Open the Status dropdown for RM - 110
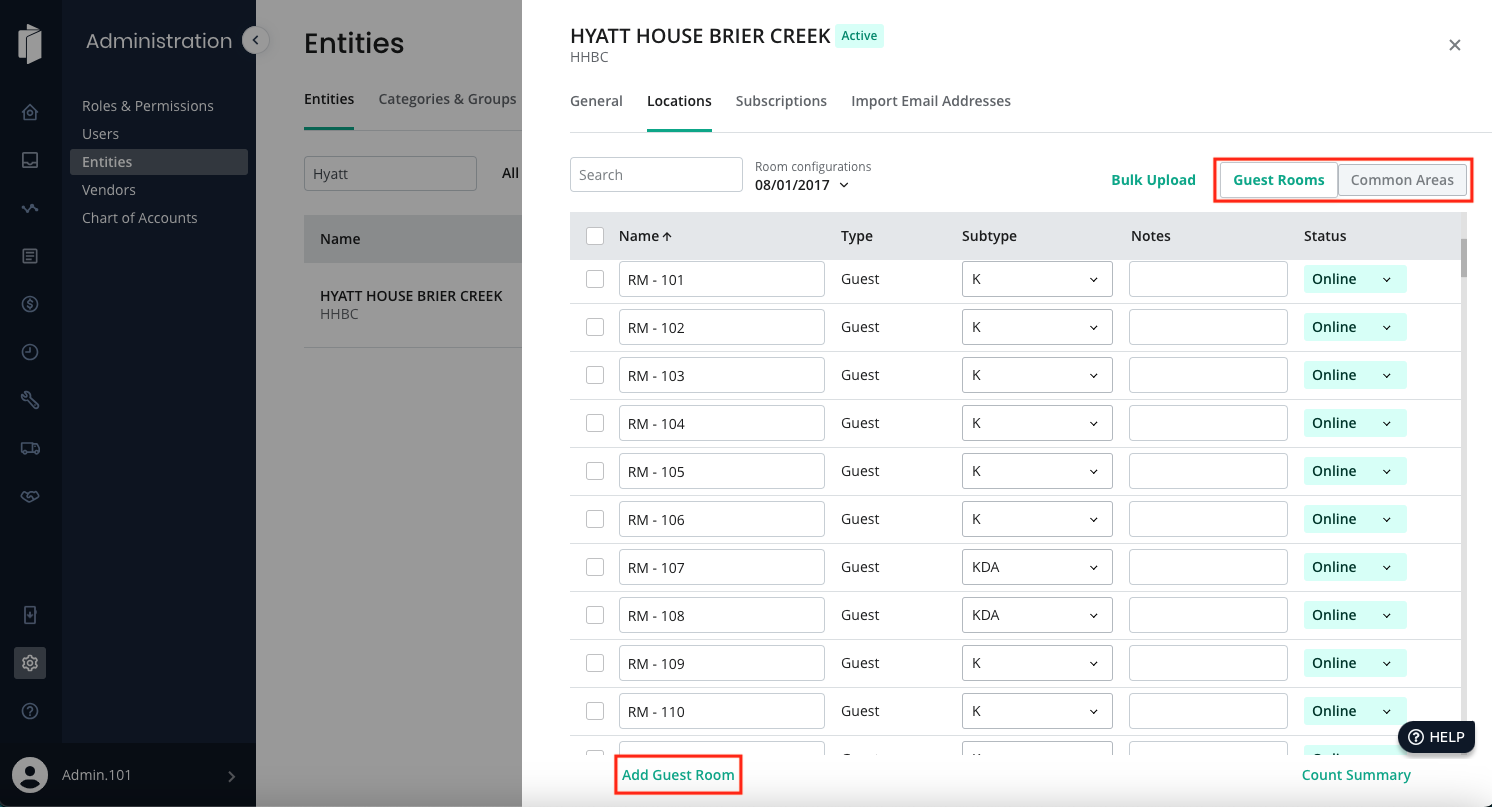Image resolution: width=1492 pixels, height=807 pixels. coord(1355,711)
